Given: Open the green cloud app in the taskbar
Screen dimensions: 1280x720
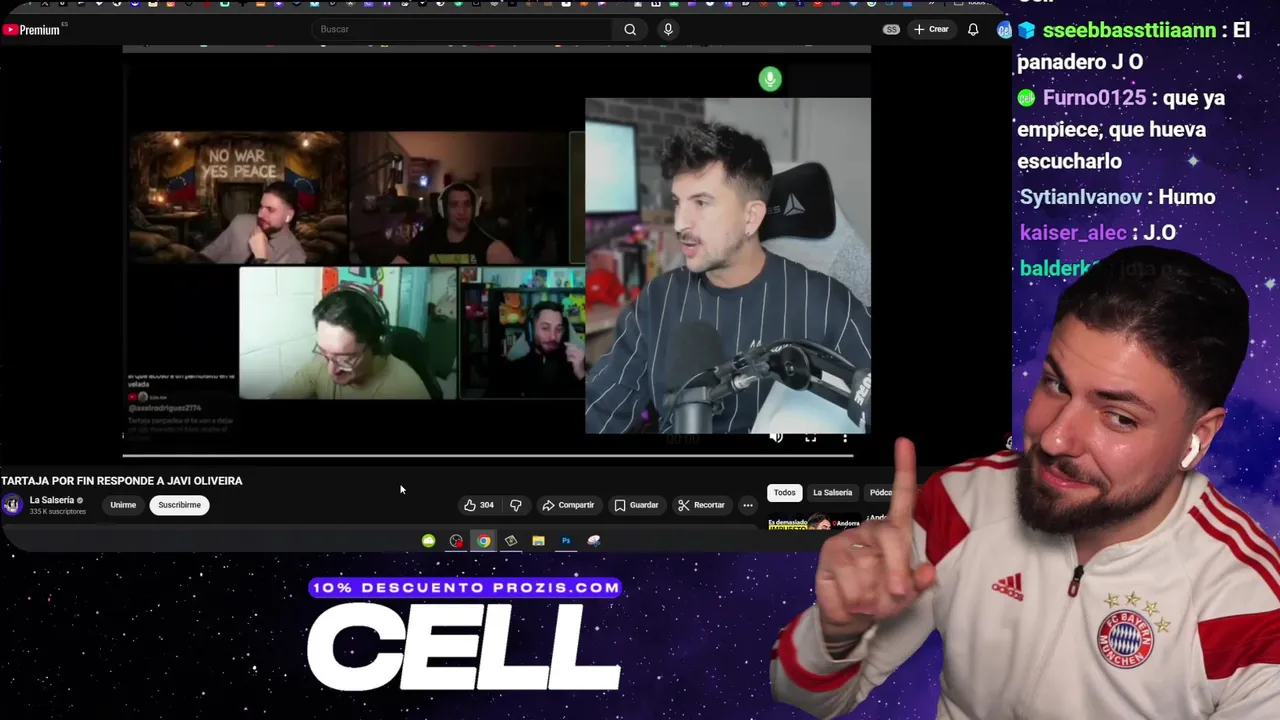Looking at the screenshot, I should click(x=429, y=541).
